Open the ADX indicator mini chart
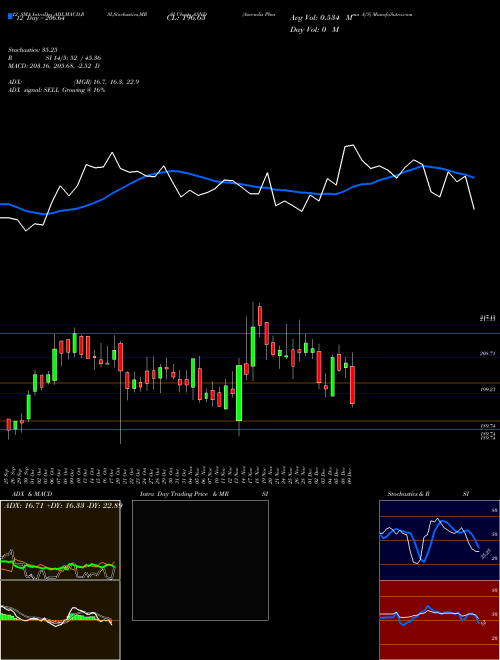 click(x=60, y=540)
